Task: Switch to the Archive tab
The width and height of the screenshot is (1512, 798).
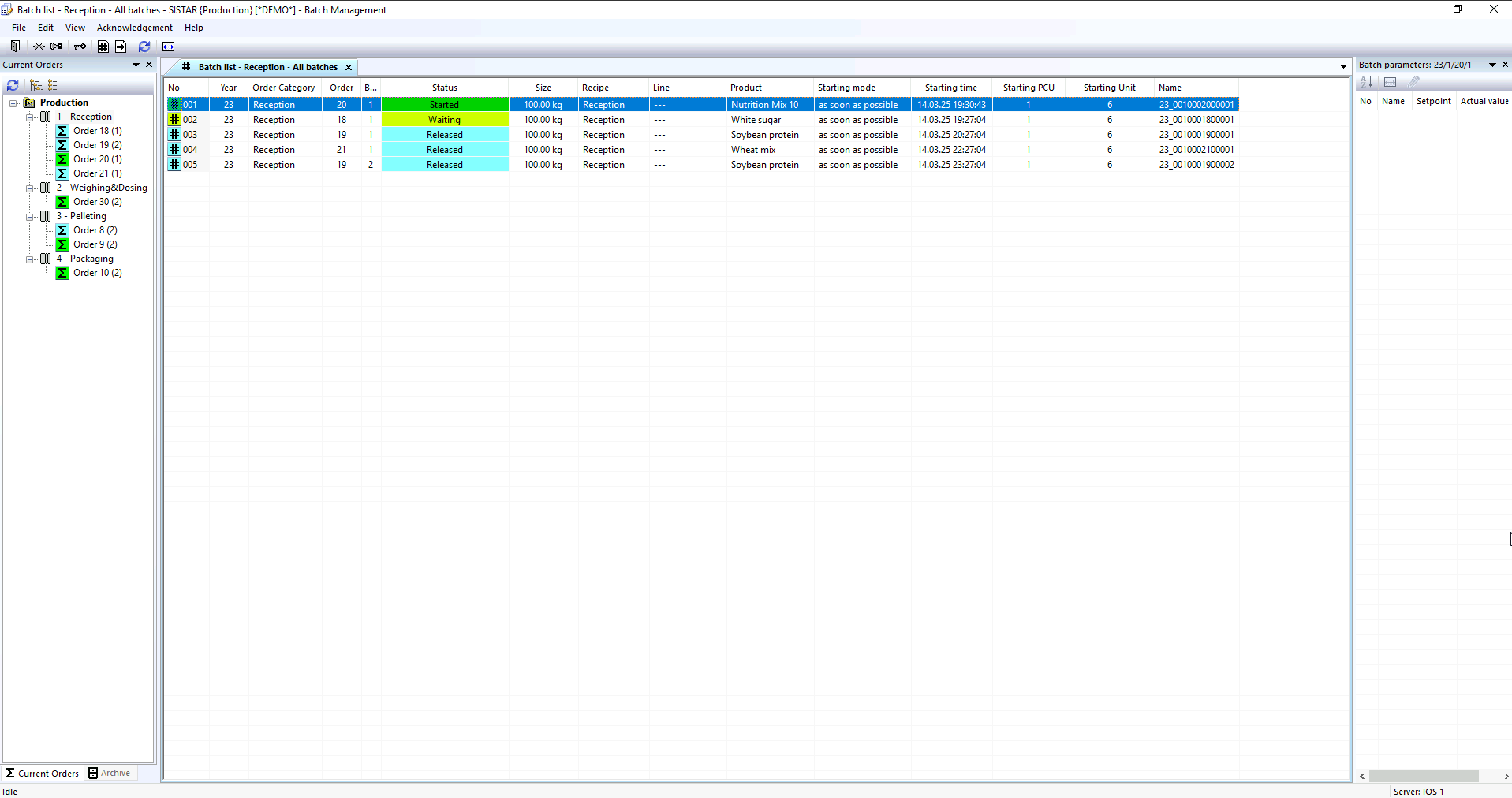Action: 110,773
